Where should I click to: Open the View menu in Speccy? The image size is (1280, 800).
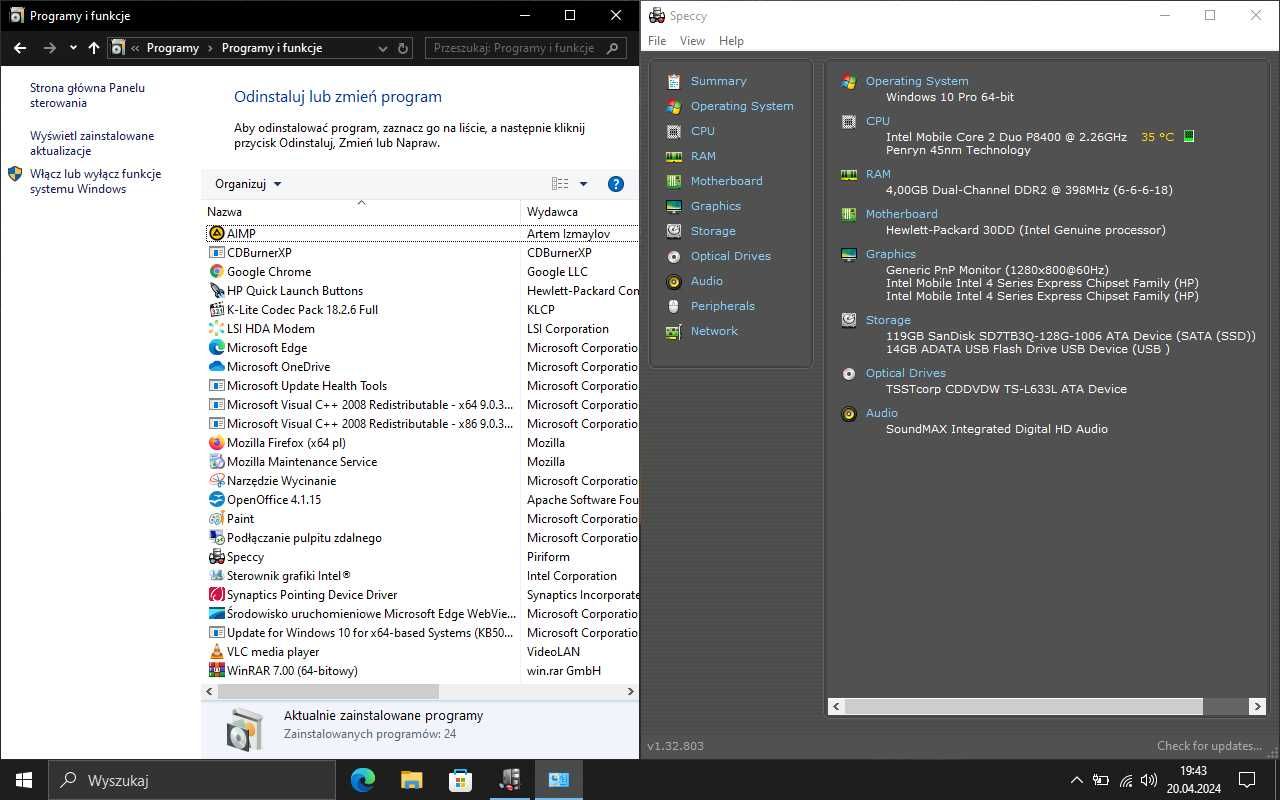692,41
